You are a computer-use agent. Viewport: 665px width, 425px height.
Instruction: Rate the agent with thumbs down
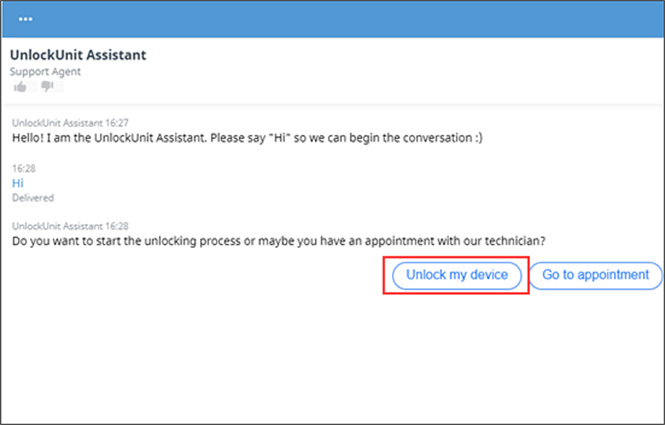tap(45, 87)
